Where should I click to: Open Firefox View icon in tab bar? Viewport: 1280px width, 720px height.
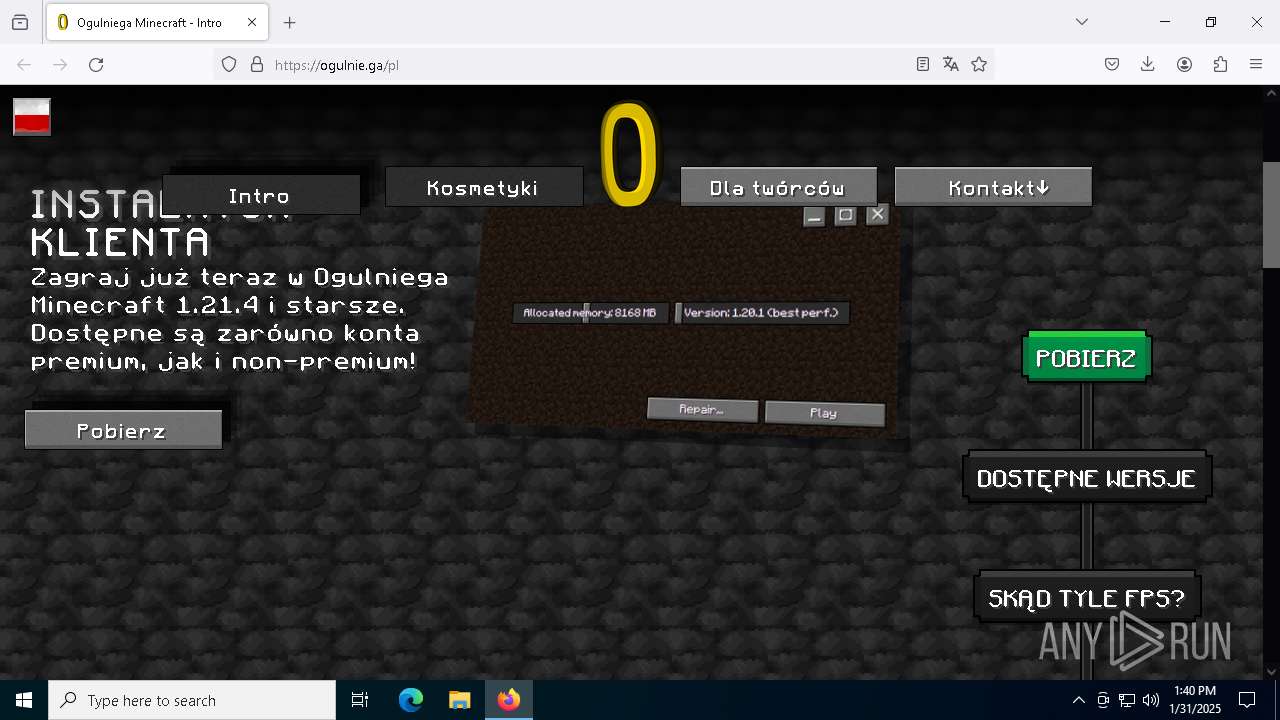pos(20,22)
